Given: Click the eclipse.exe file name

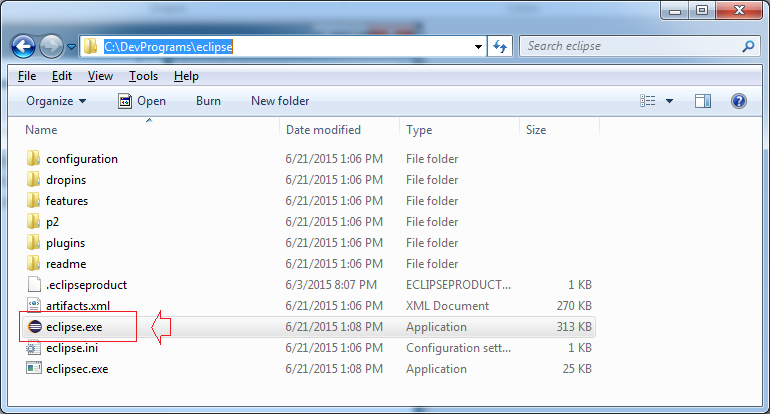Looking at the screenshot, I should tap(74, 327).
